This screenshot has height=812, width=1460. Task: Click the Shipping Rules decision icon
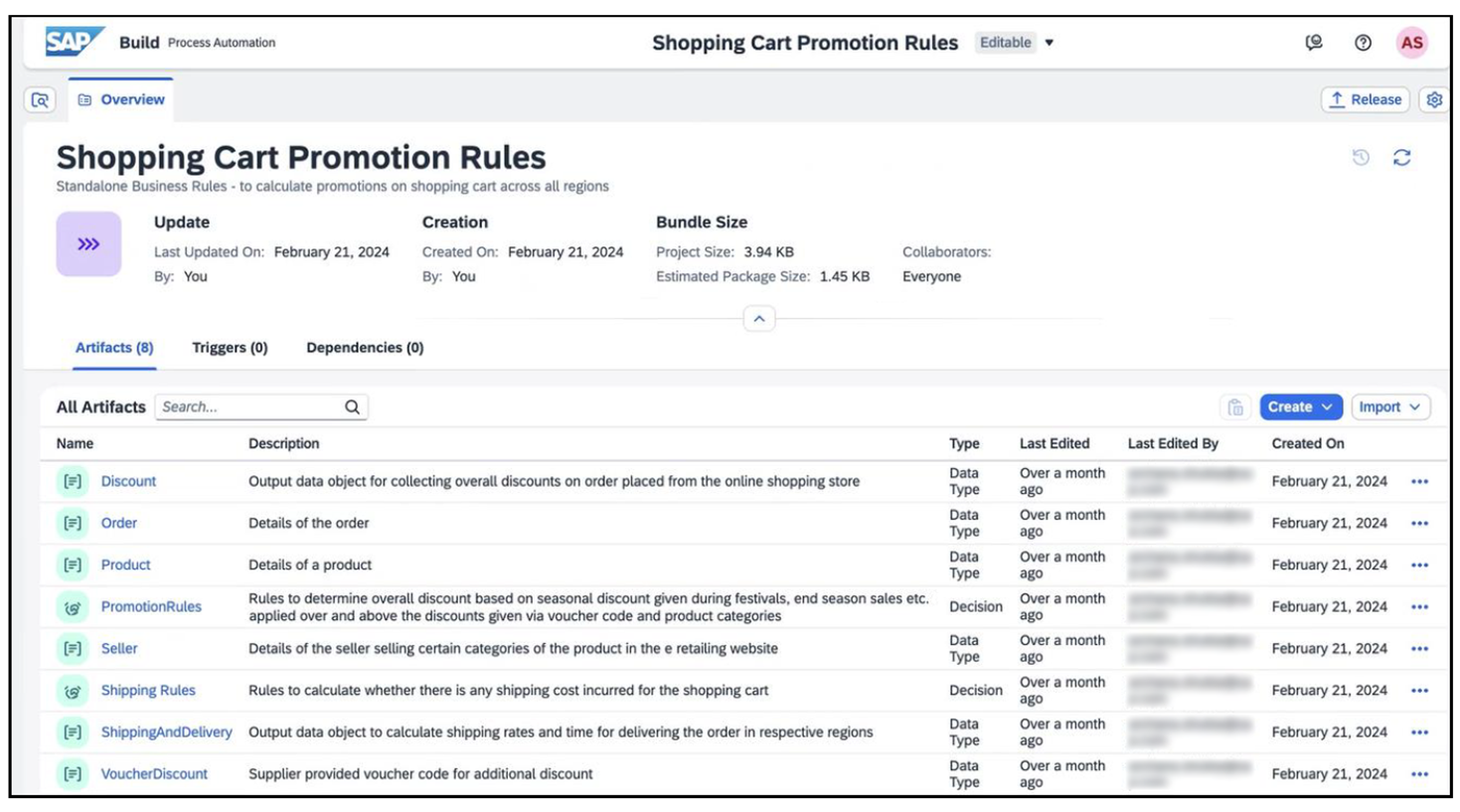(x=73, y=690)
